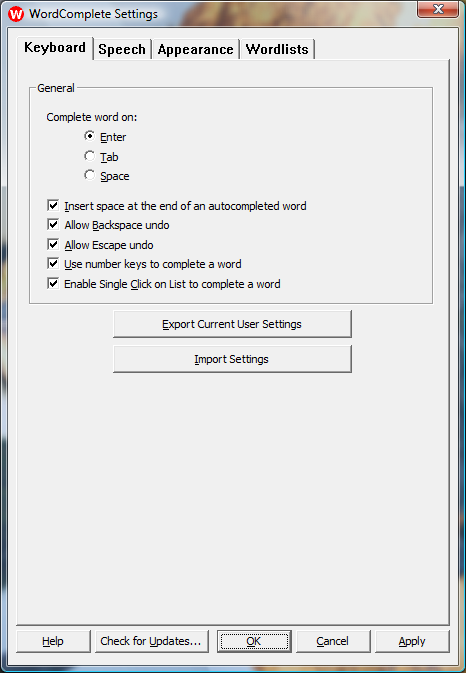
Task: Go to the Wordlists tab
Action: click(x=277, y=49)
